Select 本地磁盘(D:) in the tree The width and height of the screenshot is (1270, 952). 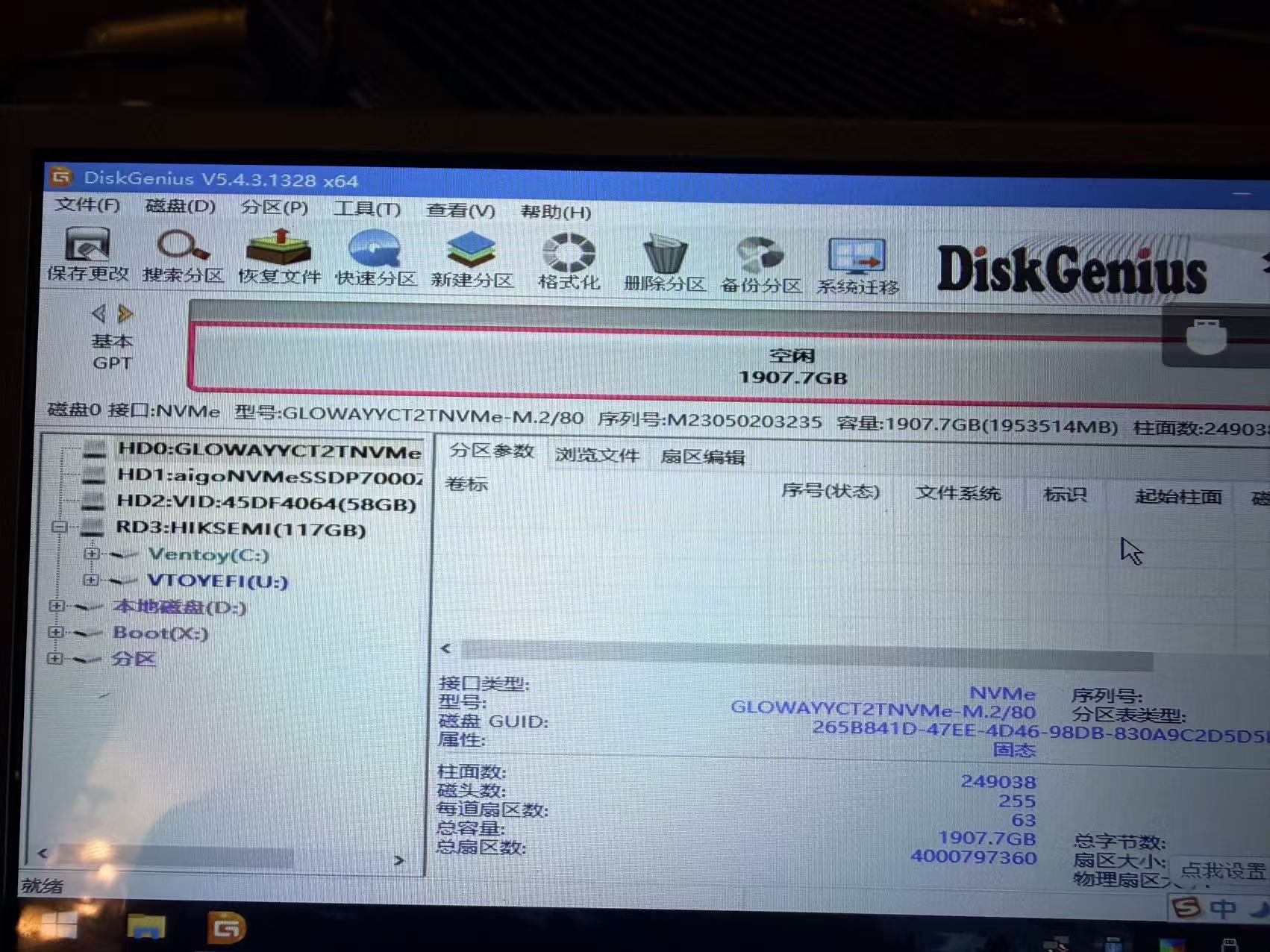[179, 607]
